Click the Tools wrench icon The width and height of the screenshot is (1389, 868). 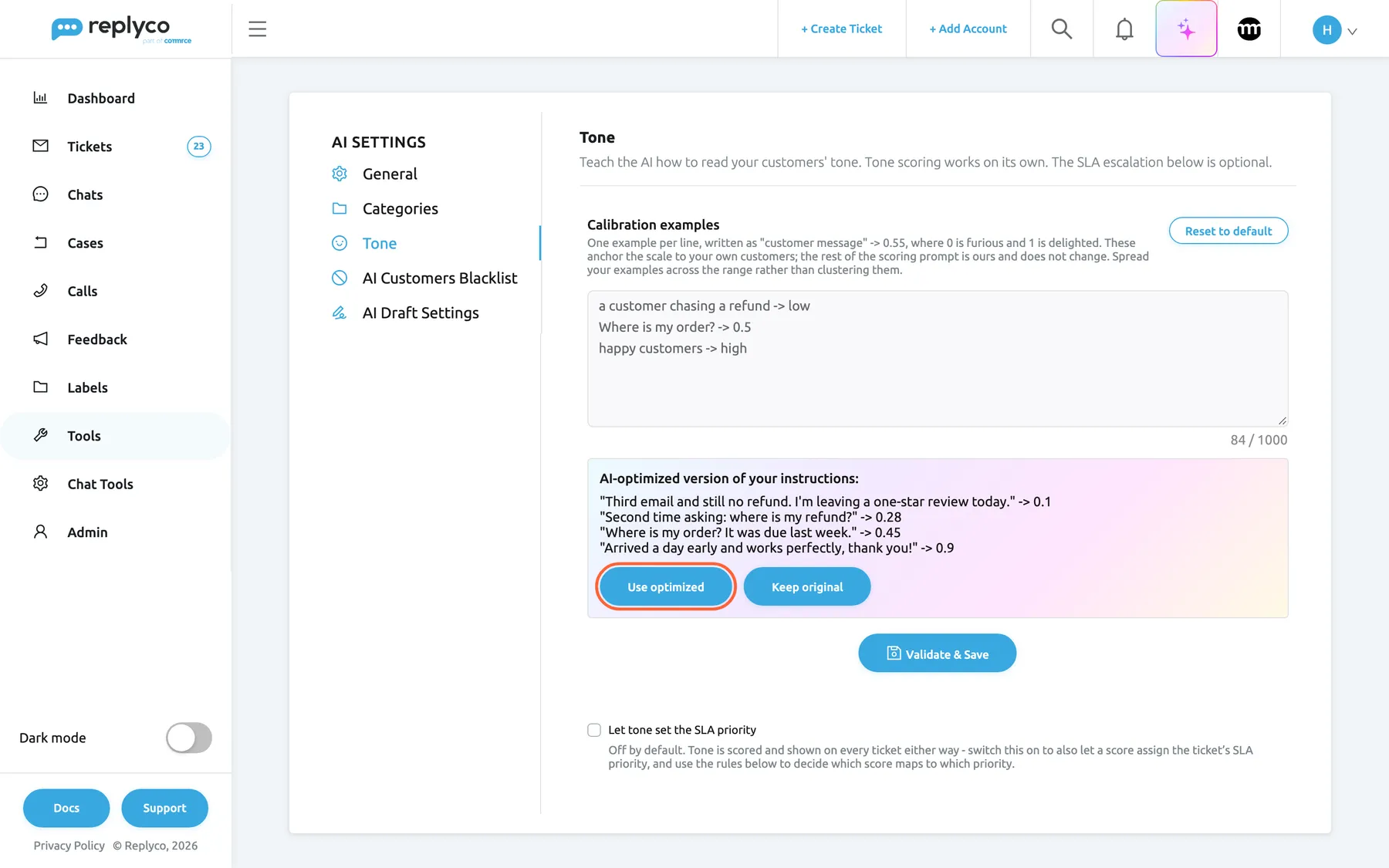point(40,435)
